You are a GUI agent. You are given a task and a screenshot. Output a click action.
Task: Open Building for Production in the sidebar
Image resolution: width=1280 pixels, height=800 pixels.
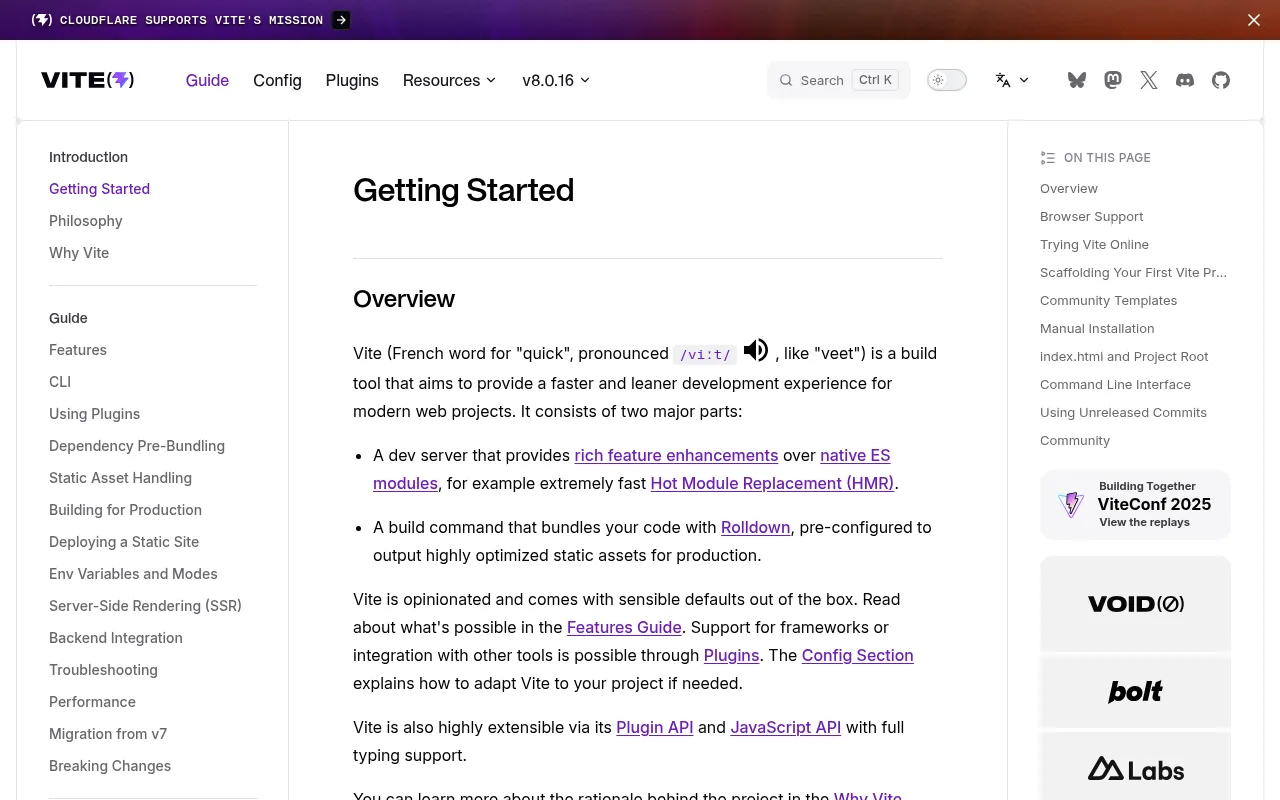pos(125,510)
